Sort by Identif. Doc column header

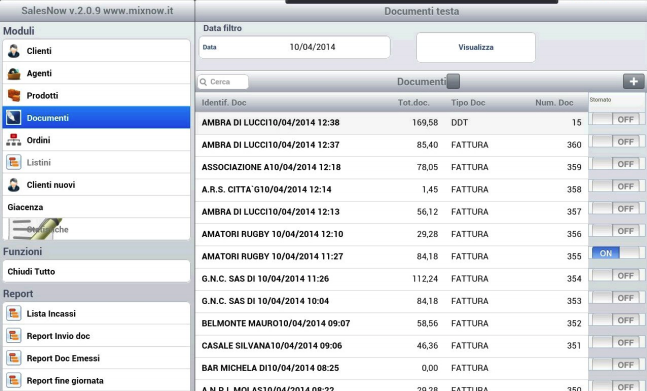coord(224,103)
